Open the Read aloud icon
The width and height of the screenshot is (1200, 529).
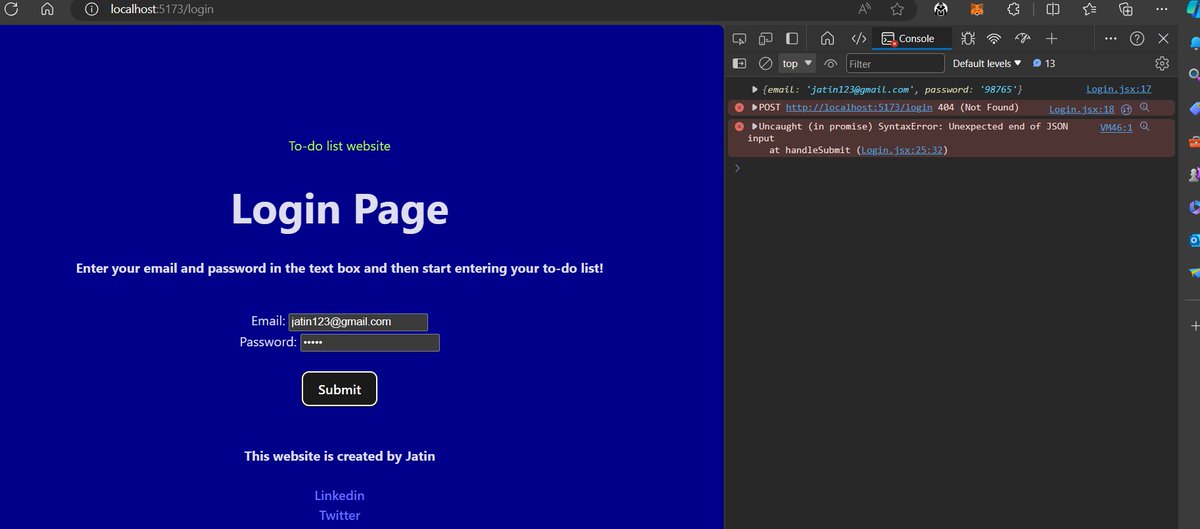(864, 9)
